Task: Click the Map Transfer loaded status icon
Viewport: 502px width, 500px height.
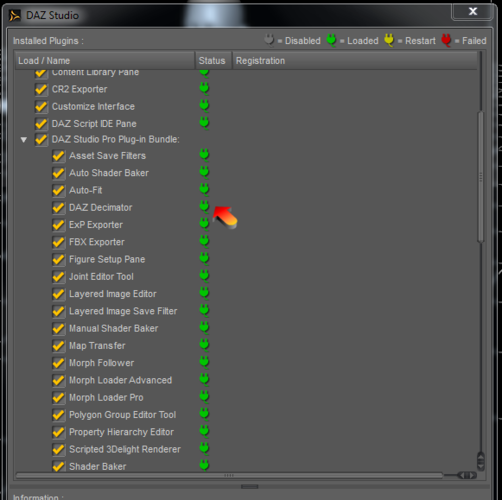Action: click(204, 345)
